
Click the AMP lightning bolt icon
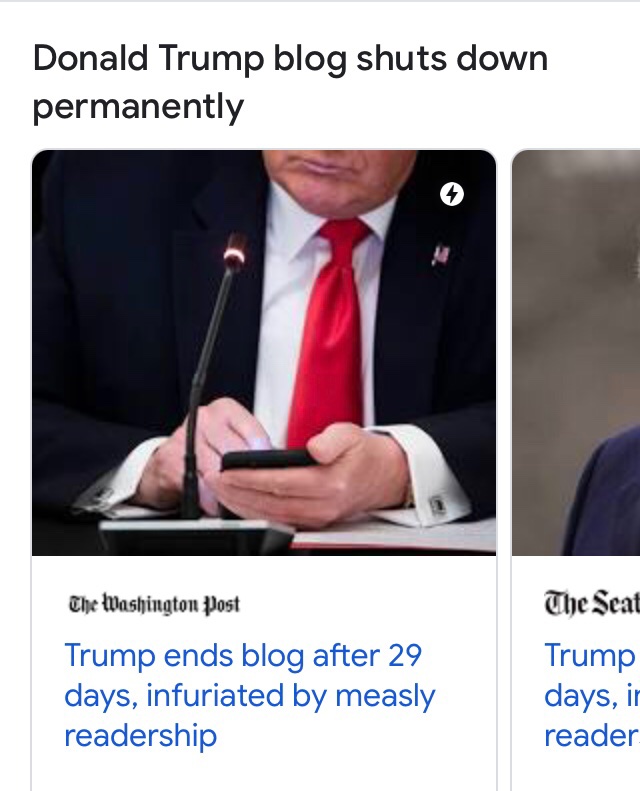coord(451,194)
